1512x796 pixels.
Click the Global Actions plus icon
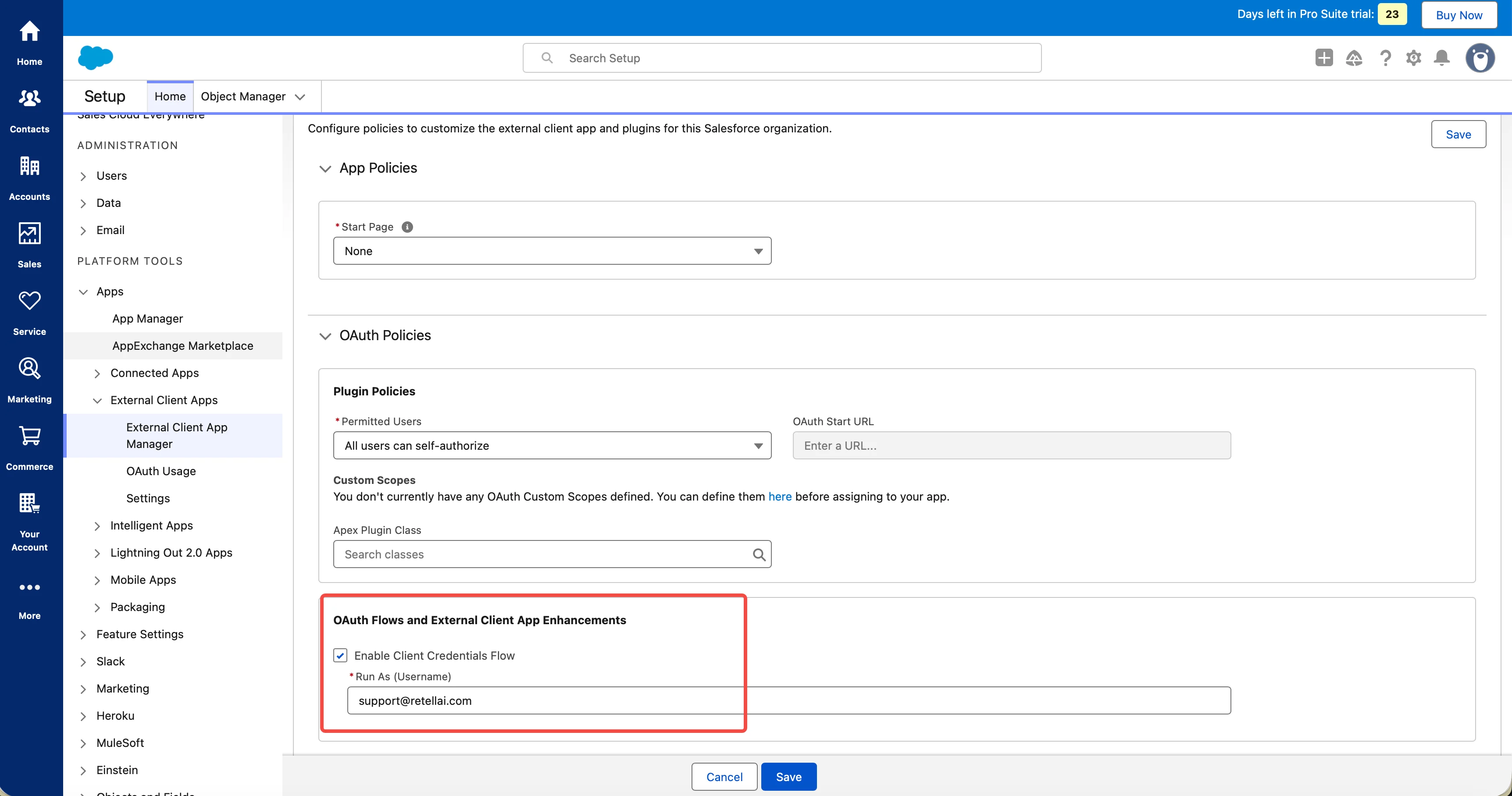click(x=1323, y=57)
